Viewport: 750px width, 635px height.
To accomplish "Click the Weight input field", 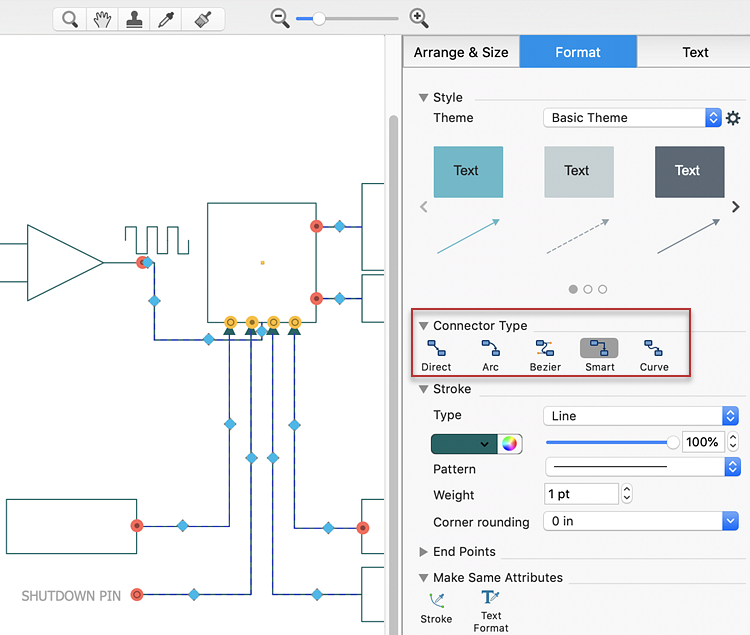I will click(x=581, y=494).
